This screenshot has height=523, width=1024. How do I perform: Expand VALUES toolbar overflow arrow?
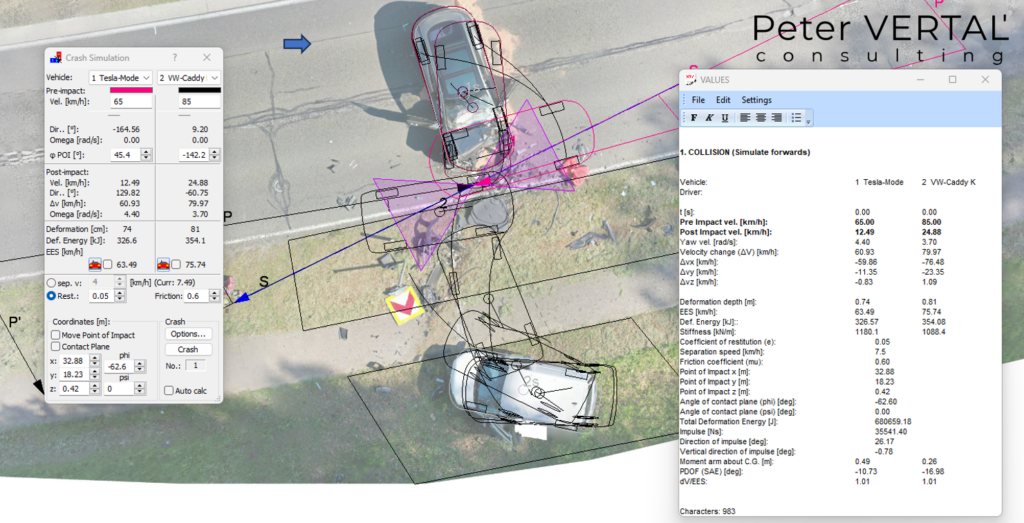pyautogui.click(x=808, y=121)
